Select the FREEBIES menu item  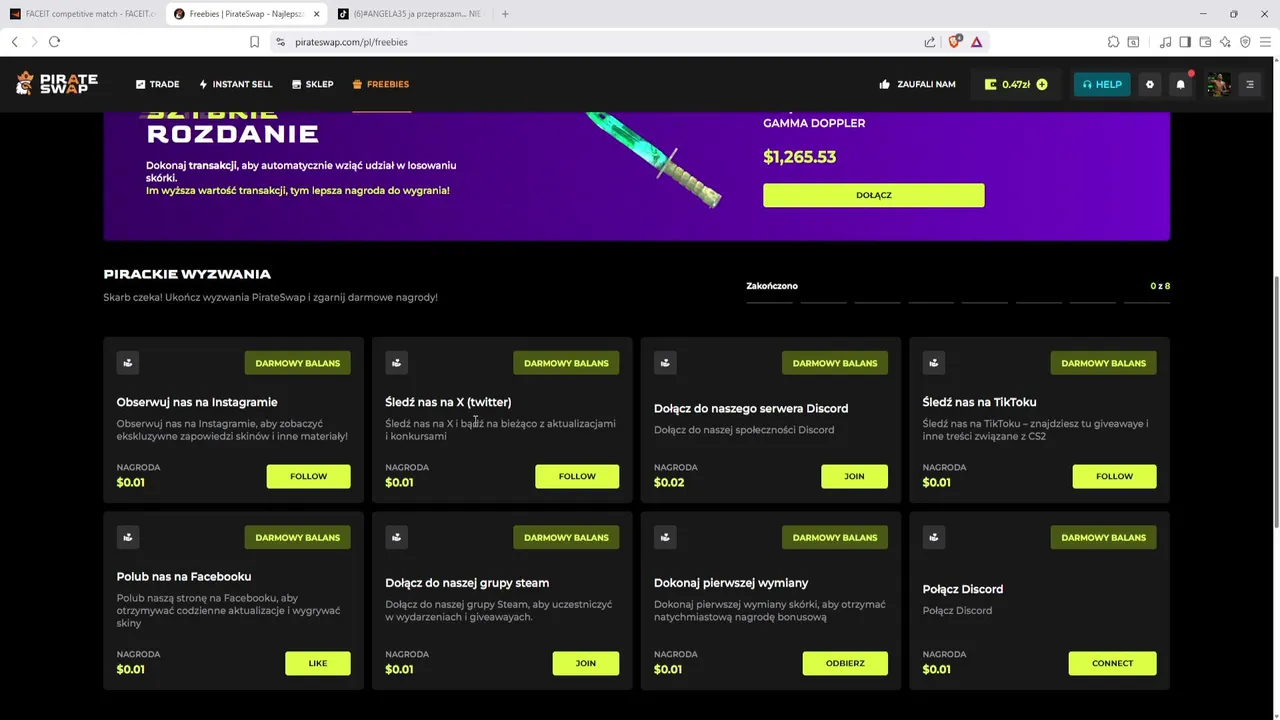click(x=381, y=84)
